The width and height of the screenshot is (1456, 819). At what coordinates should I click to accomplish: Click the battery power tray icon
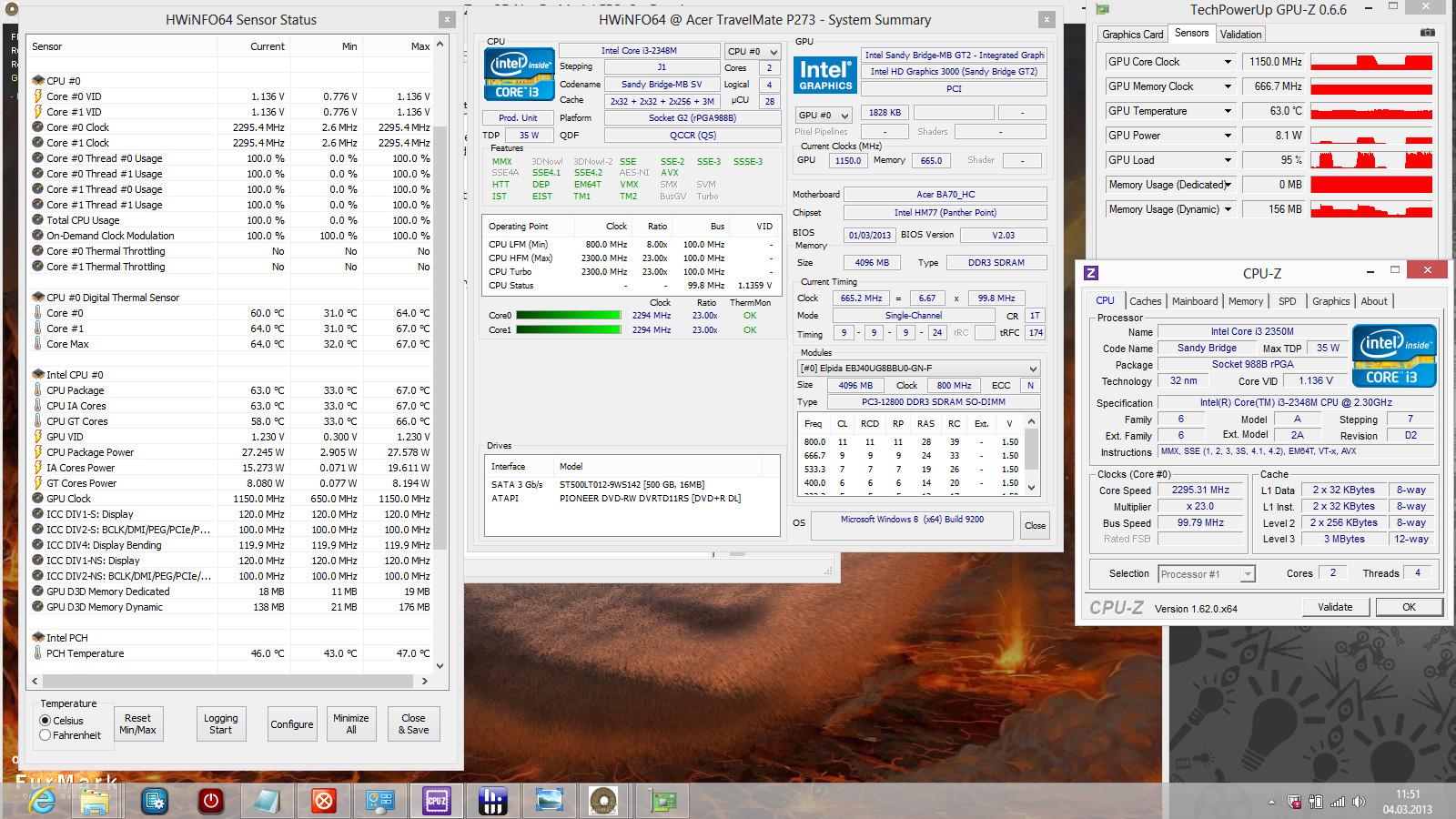tap(1315, 802)
